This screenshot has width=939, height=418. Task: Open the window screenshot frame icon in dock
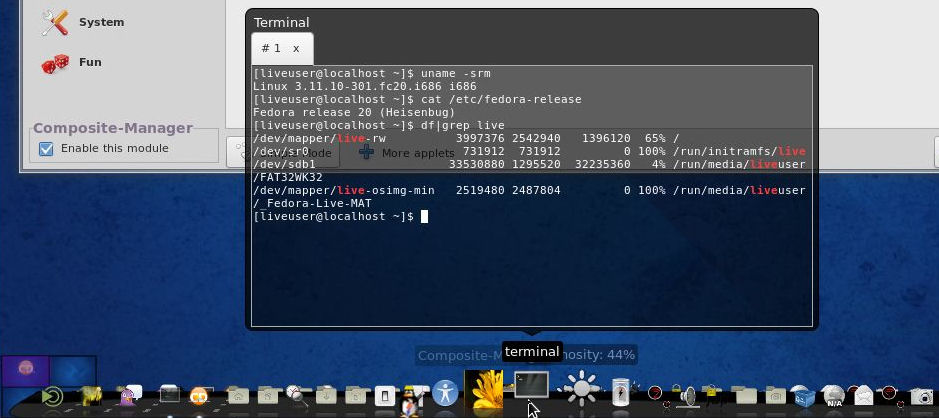[170, 393]
